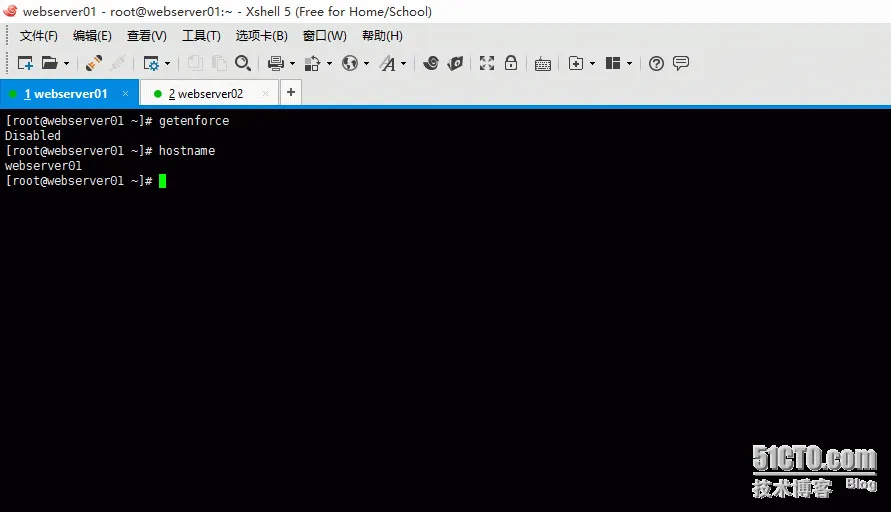Expand the color scheme dropdown arrow

click(x=330, y=64)
